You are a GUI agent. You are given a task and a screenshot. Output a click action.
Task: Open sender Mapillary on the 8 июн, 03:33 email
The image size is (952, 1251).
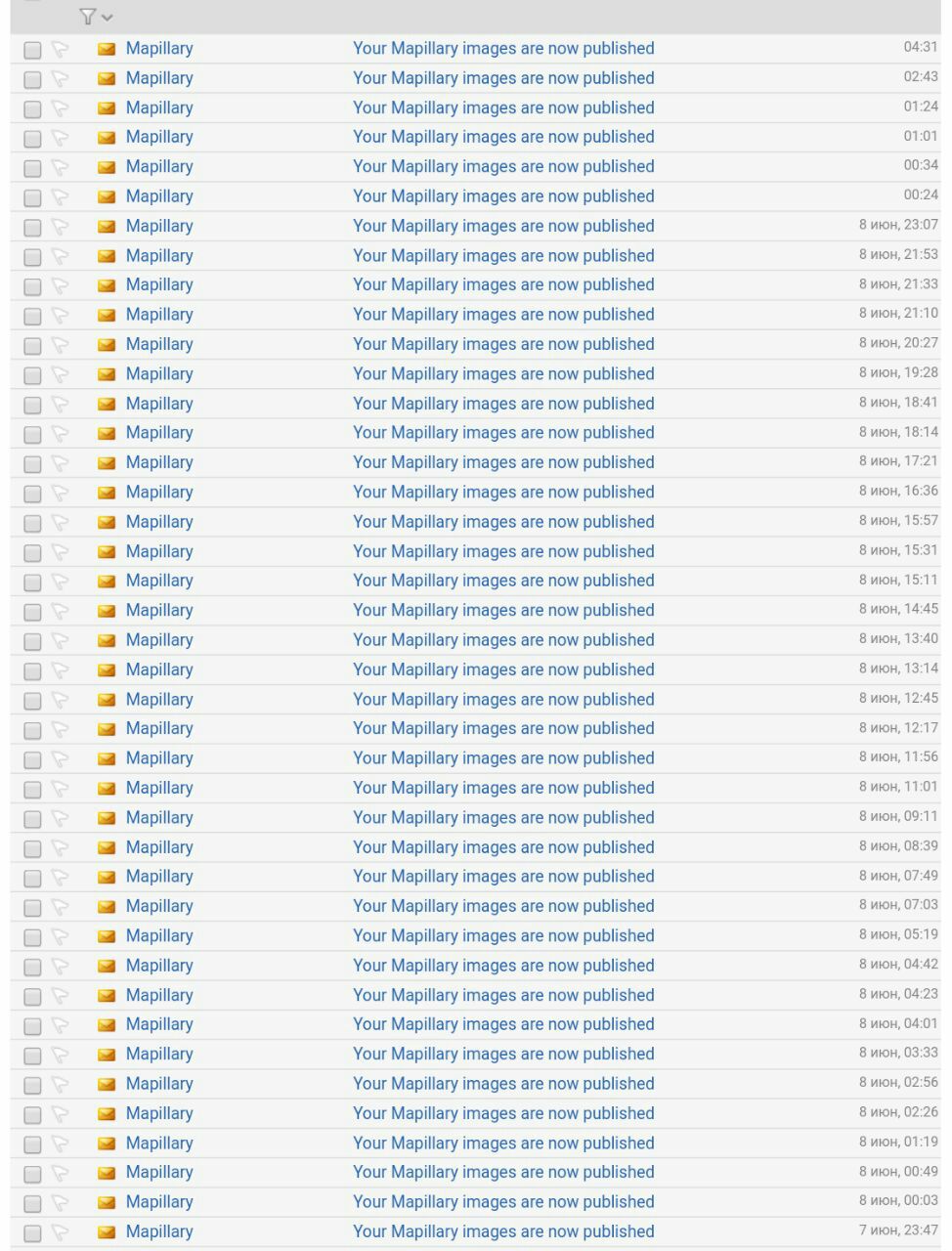tap(159, 1055)
